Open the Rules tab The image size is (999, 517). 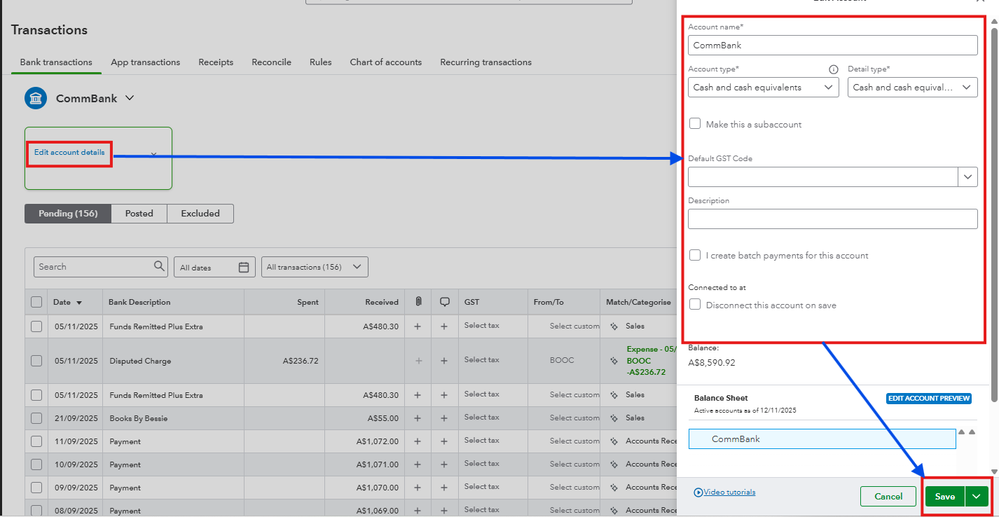(320, 62)
